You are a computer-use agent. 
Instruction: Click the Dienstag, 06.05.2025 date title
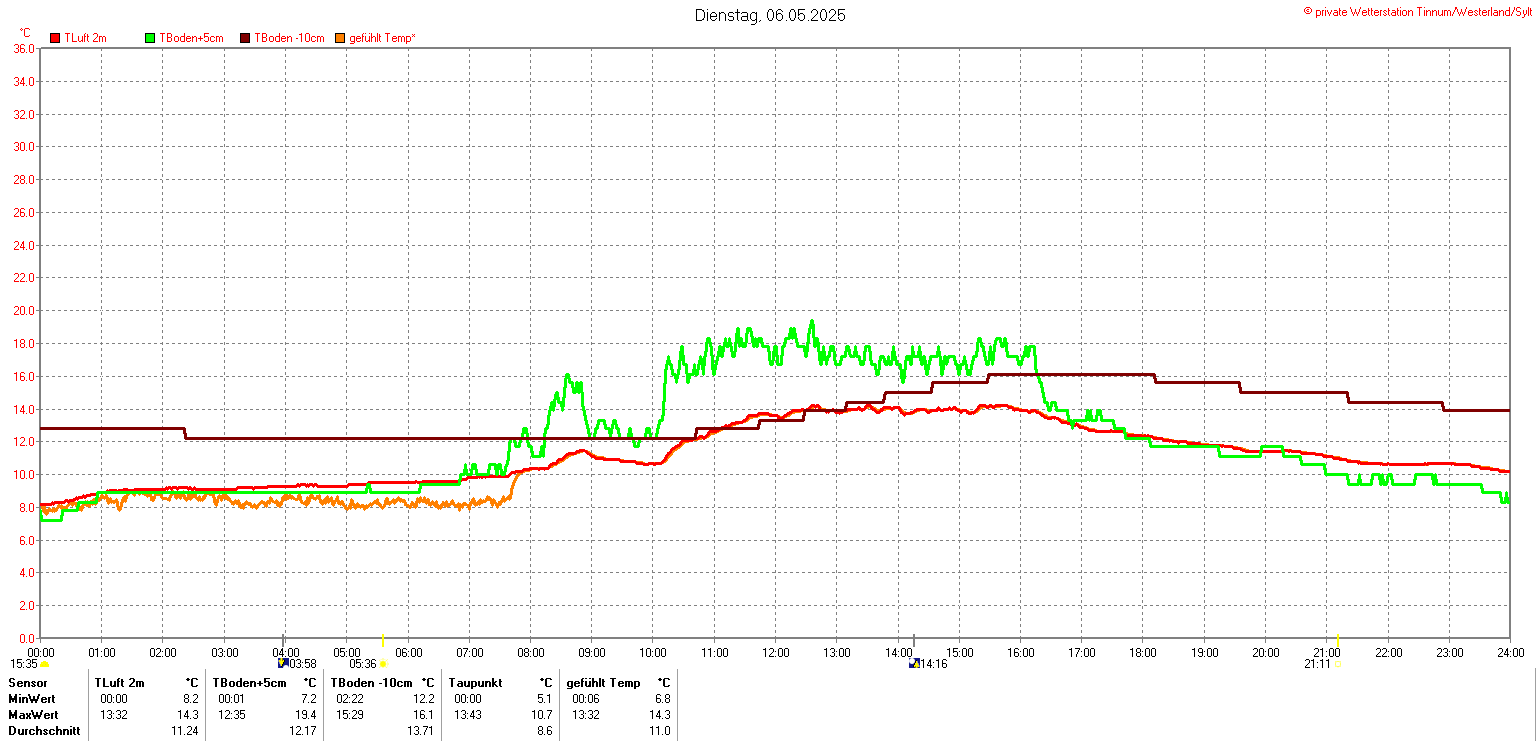tap(770, 15)
